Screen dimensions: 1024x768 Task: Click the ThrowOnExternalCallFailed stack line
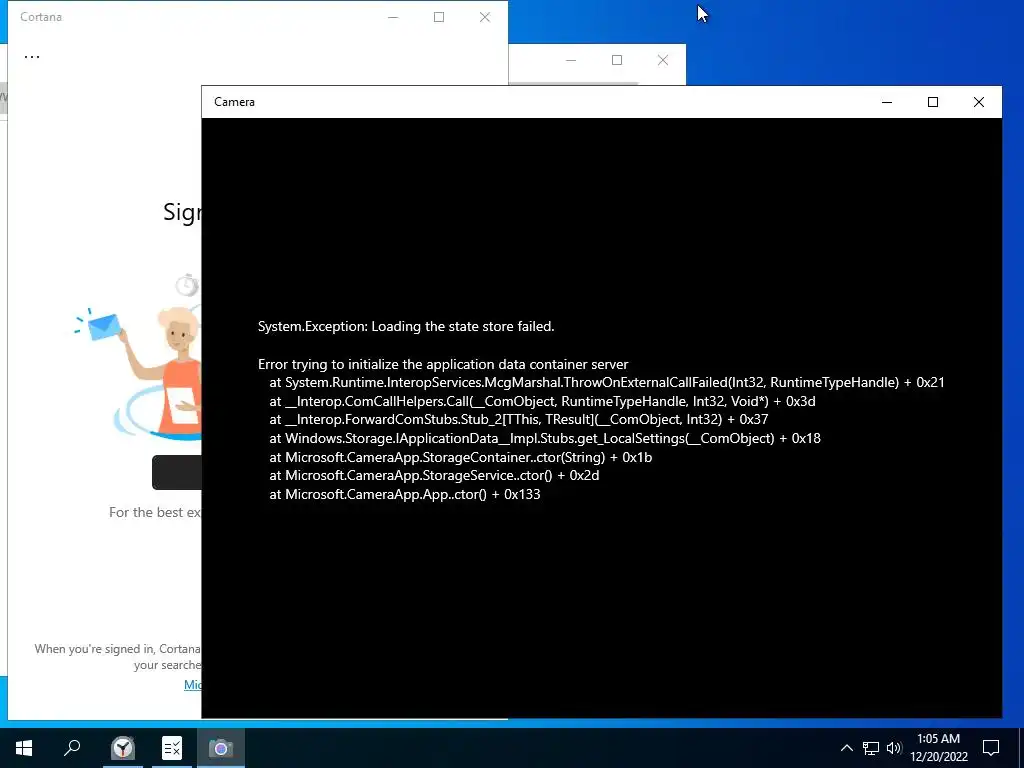(x=607, y=383)
